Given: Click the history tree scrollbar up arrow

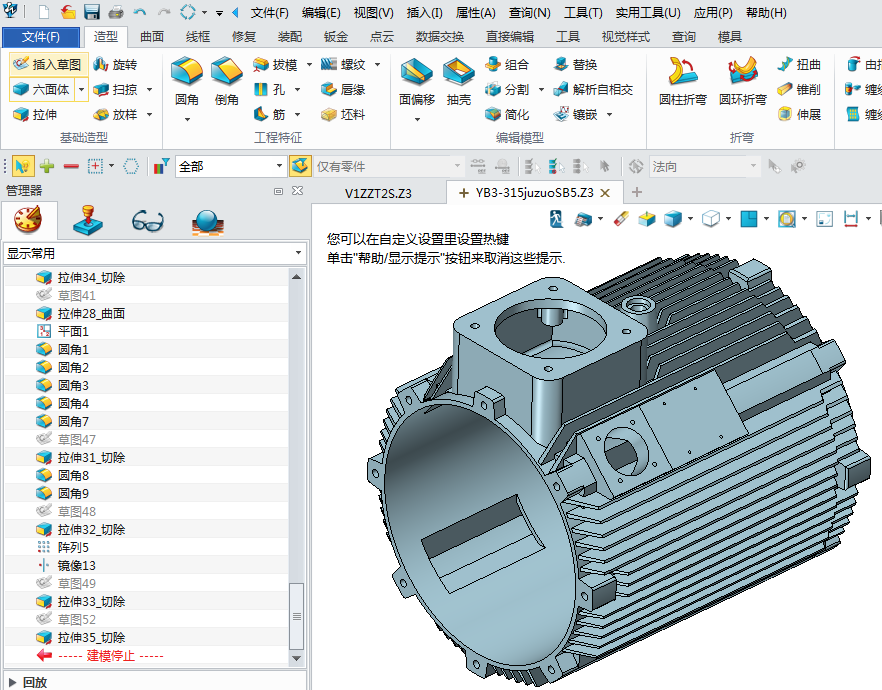Looking at the screenshot, I should [296, 277].
